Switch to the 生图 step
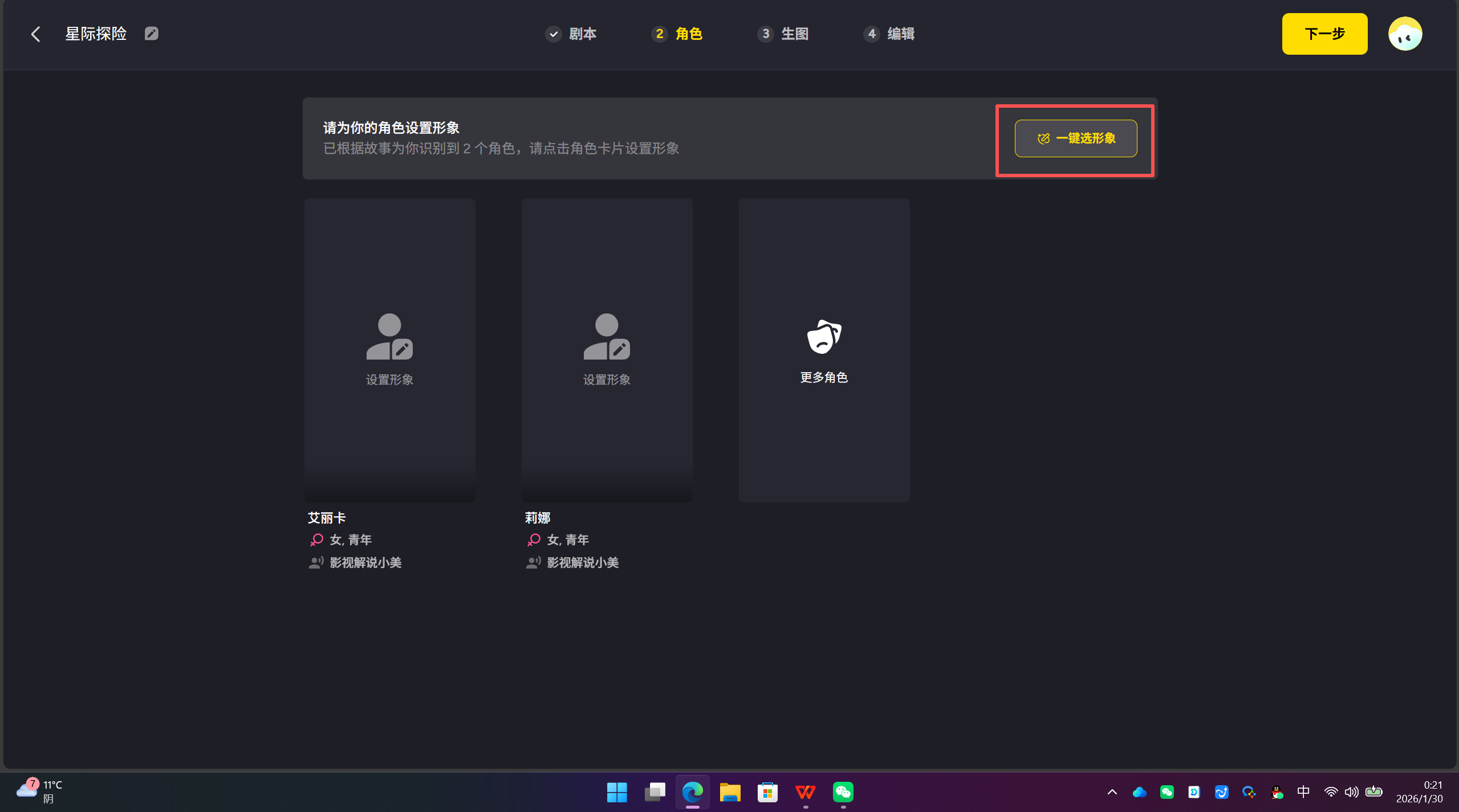This screenshot has width=1459, height=812. 795,34
